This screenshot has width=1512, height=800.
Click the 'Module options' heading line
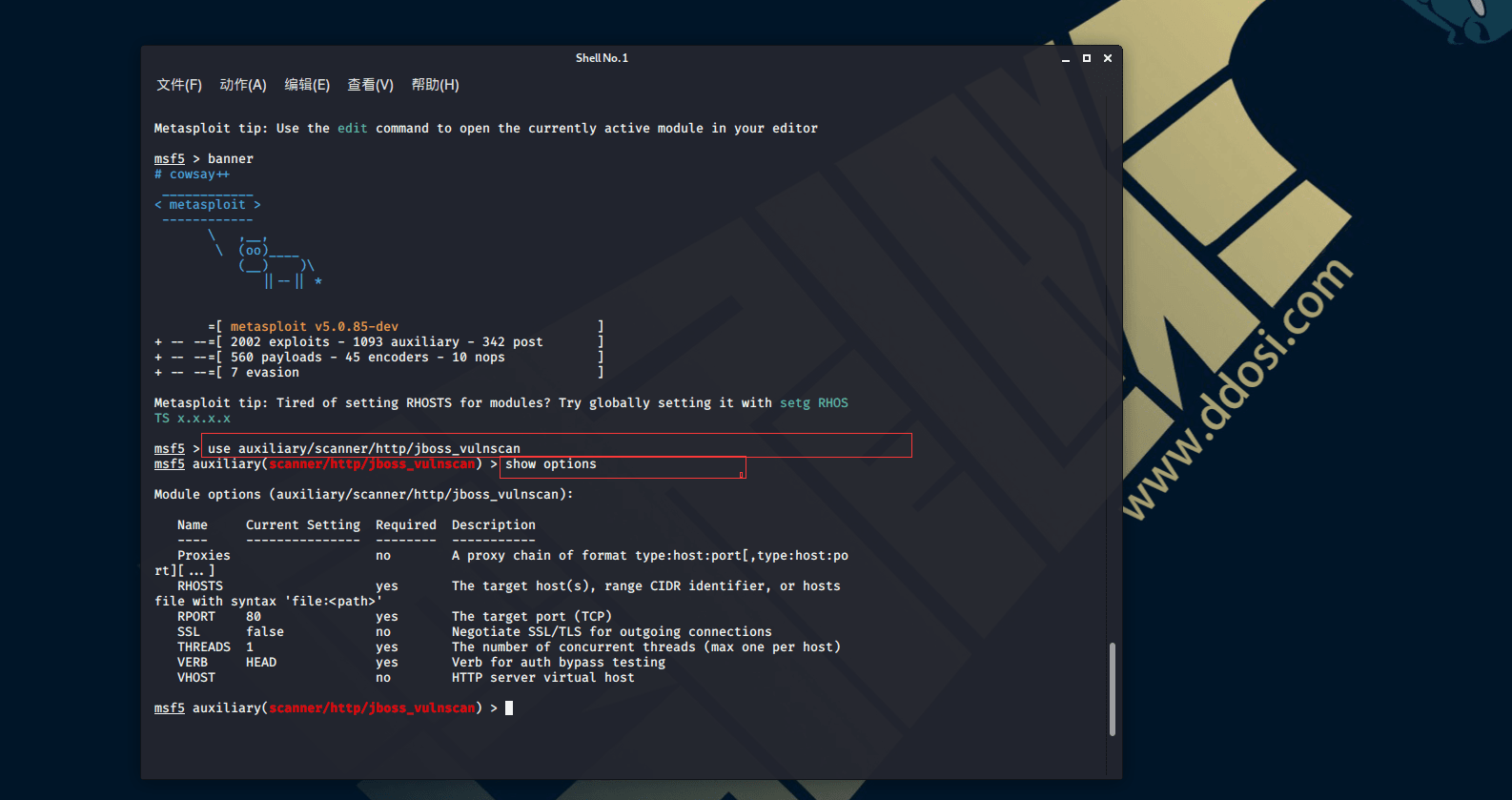pyautogui.click(x=364, y=495)
